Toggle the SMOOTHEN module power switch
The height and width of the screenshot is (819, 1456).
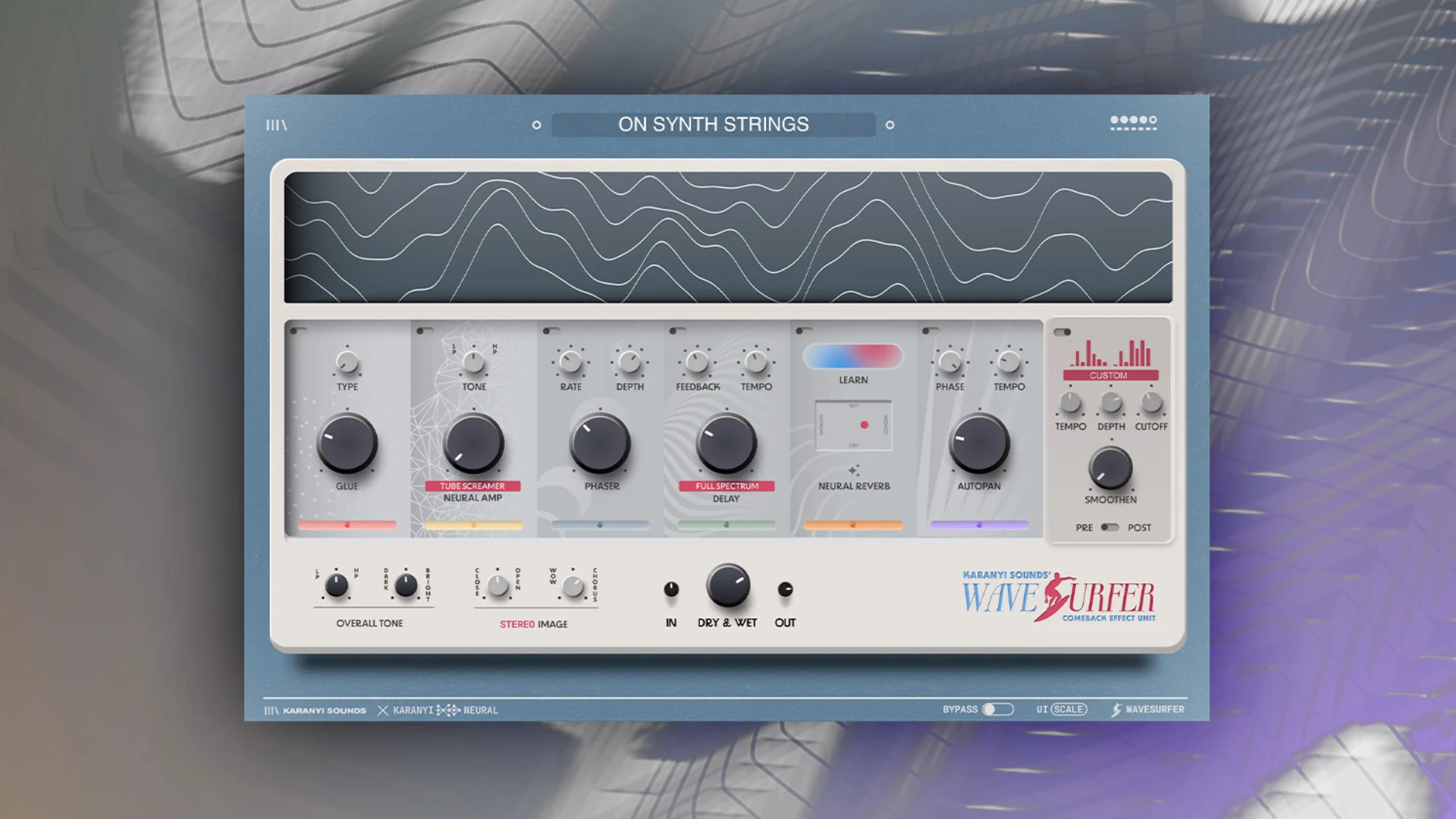(1062, 332)
